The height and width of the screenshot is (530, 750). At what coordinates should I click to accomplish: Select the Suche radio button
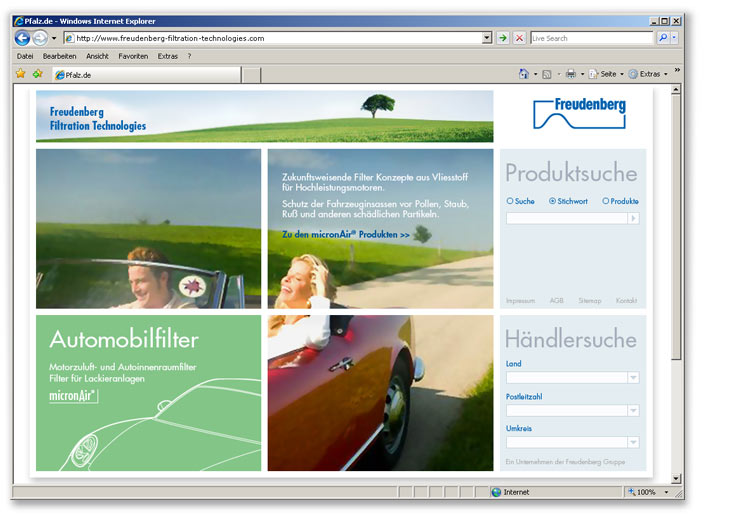(510, 201)
